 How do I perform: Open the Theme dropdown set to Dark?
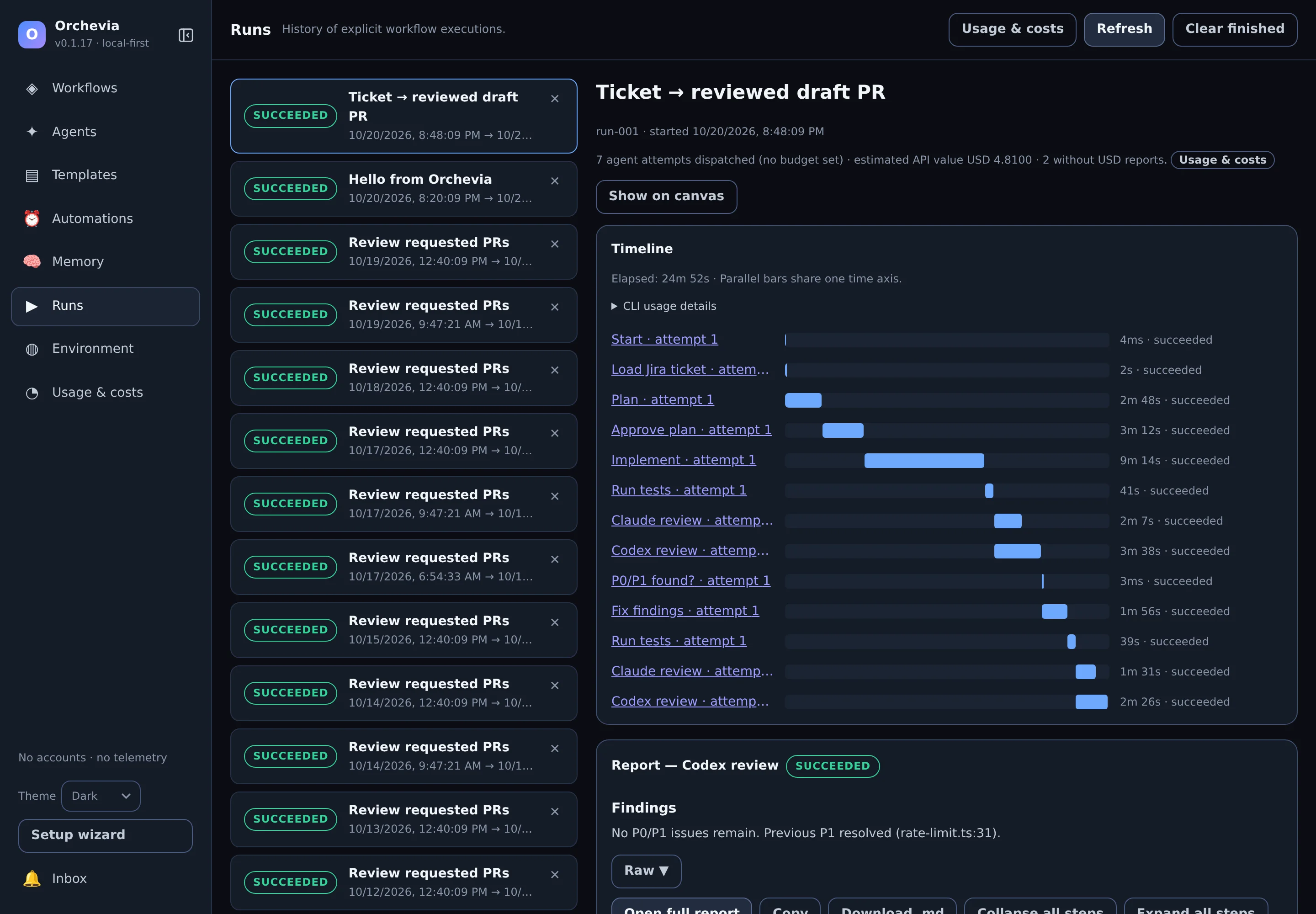101,796
